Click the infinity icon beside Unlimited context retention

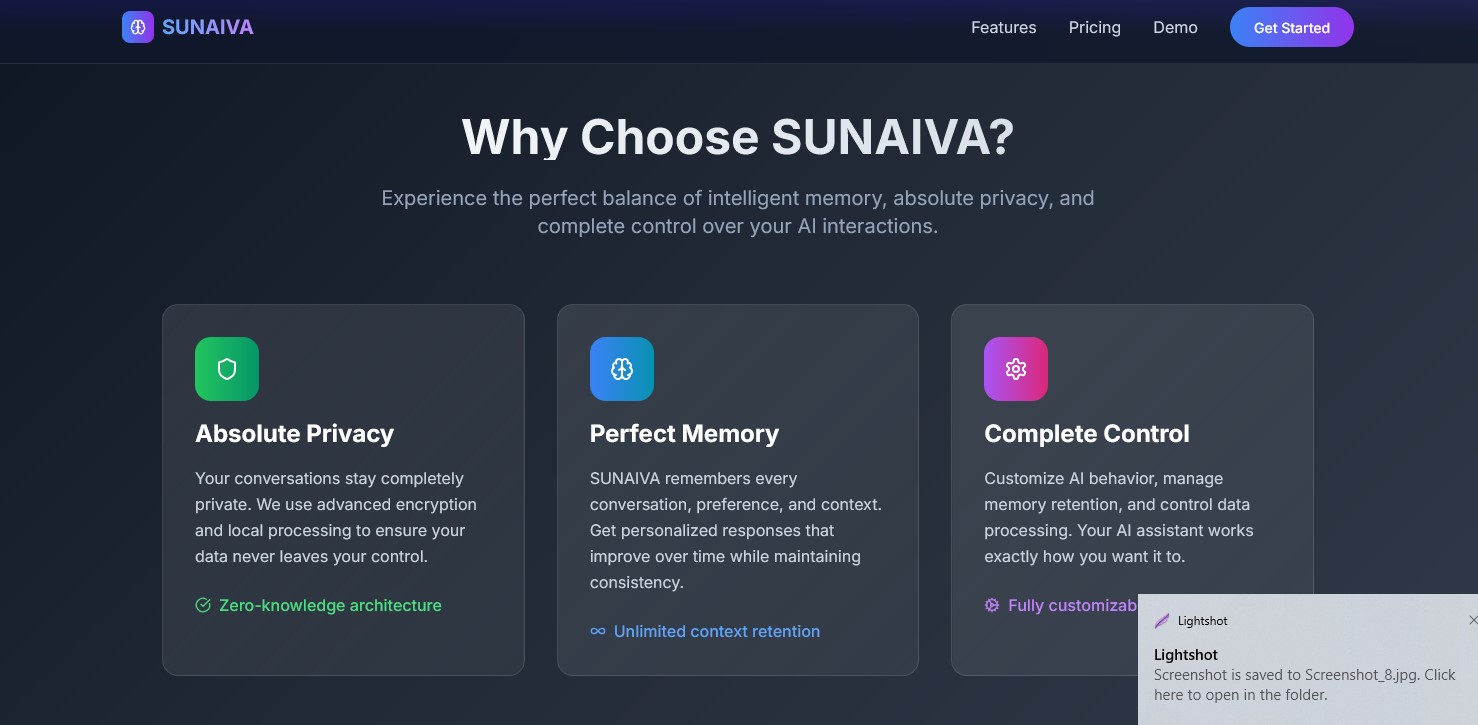598,631
